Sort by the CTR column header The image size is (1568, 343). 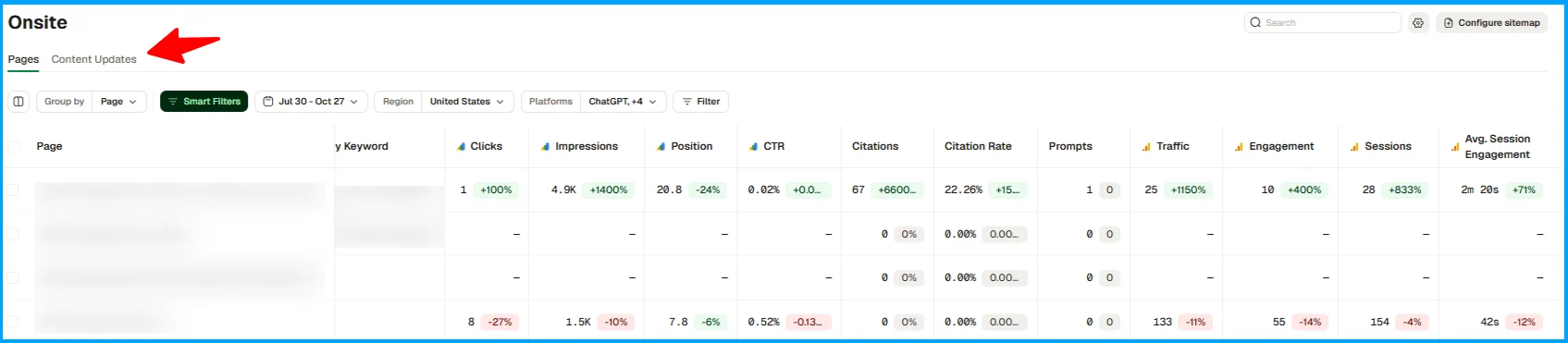click(773, 146)
